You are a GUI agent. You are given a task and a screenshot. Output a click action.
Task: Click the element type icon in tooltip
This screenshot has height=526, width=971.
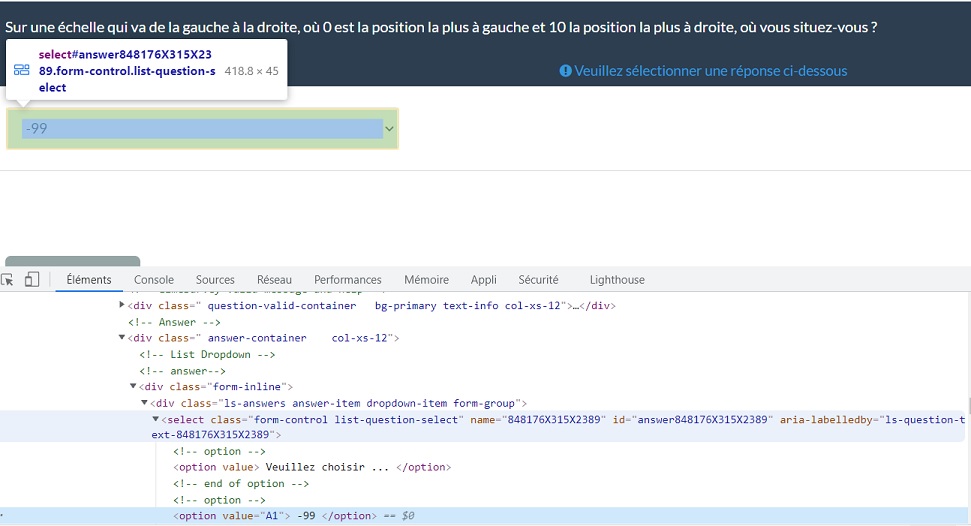[x=22, y=70]
